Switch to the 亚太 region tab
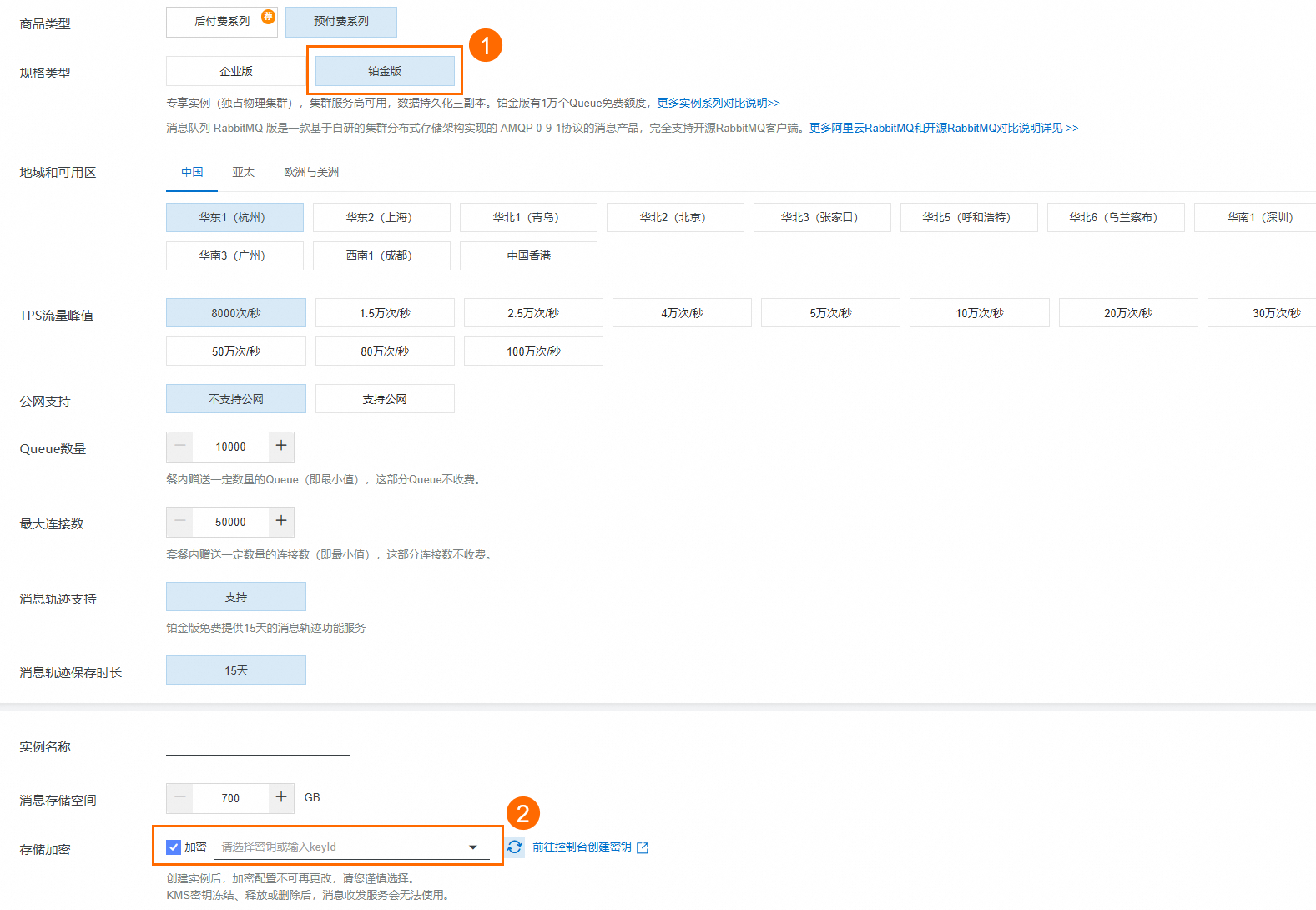The image size is (1316, 910). pyautogui.click(x=243, y=172)
